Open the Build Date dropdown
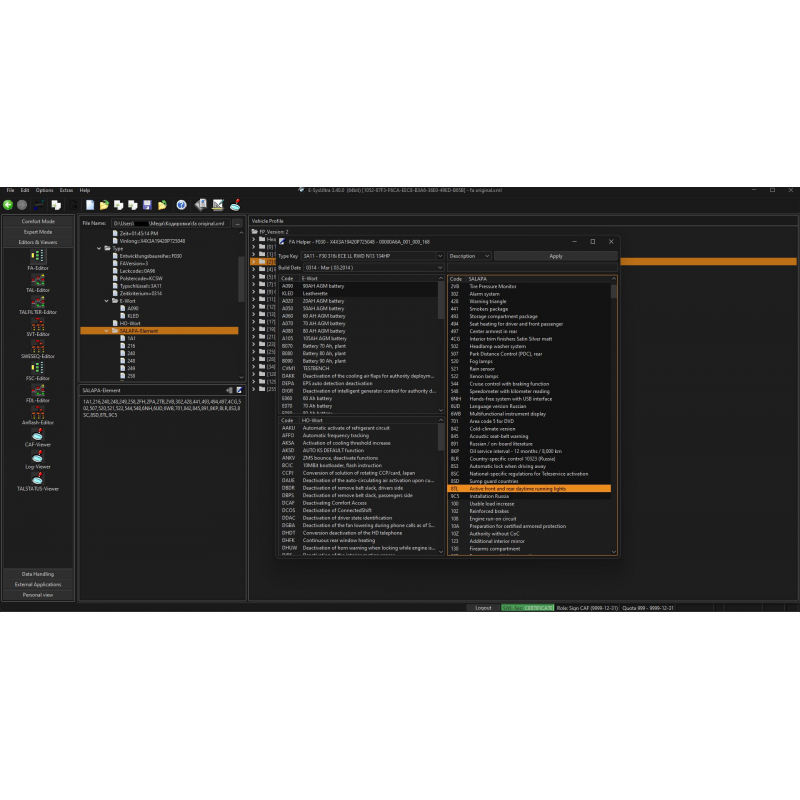800x800 pixels. click(x=441, y=268)
